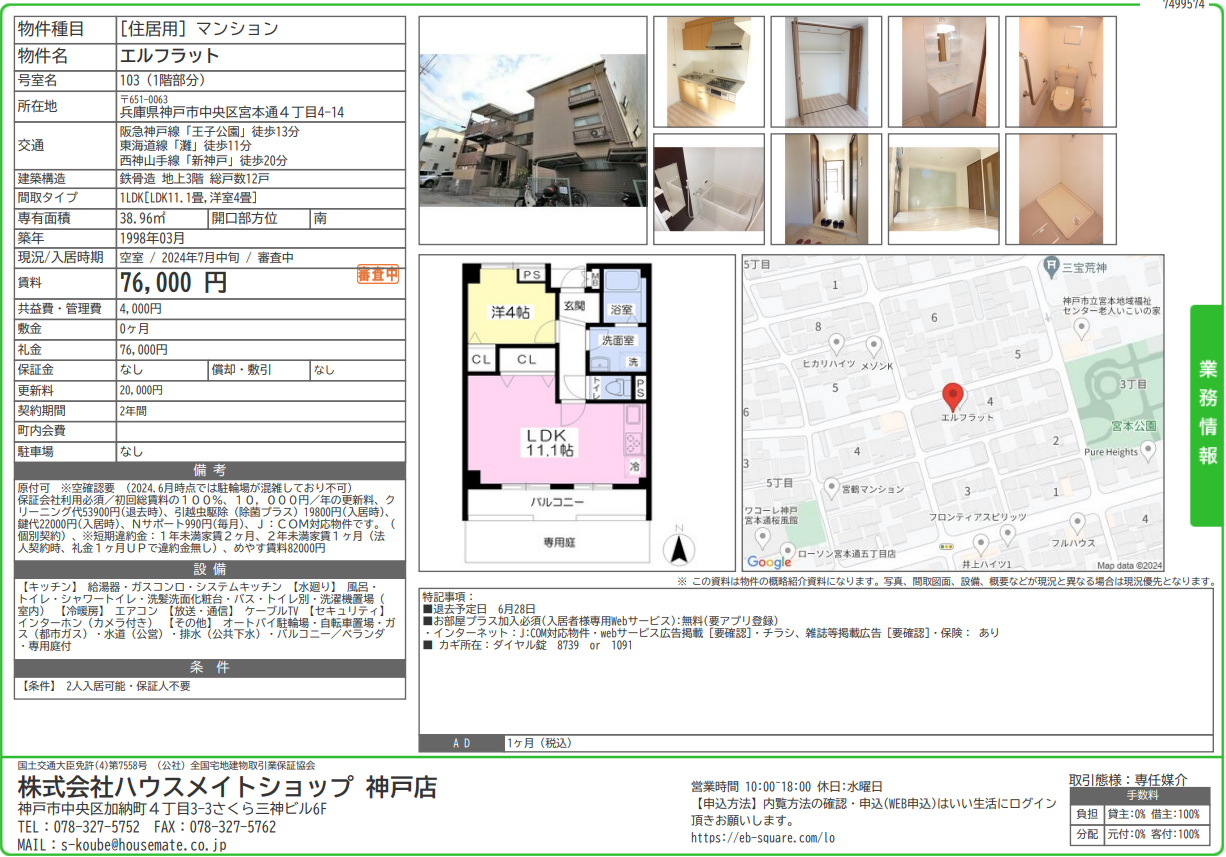
Task: Click the カギ所在 ダイヤル錠 note line
Action: pyautogui.click(x=527, y=645)
